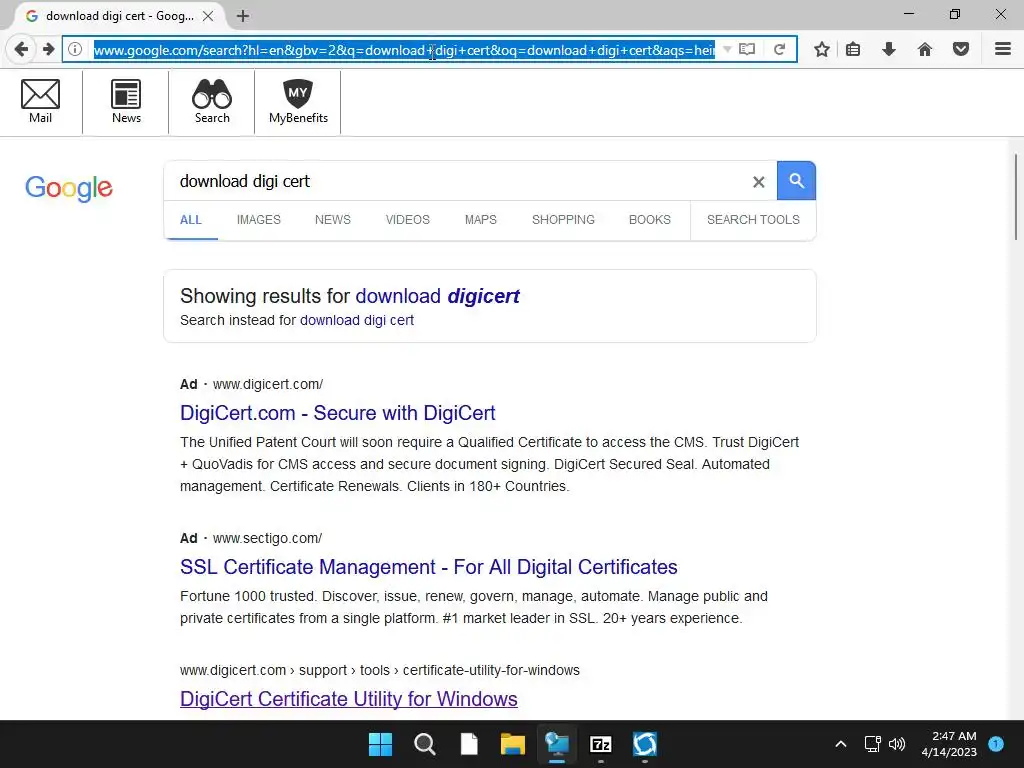Screen dimensions: 1024x768
Task: Open Search binoculars shortcut
Action: point(212,101)
